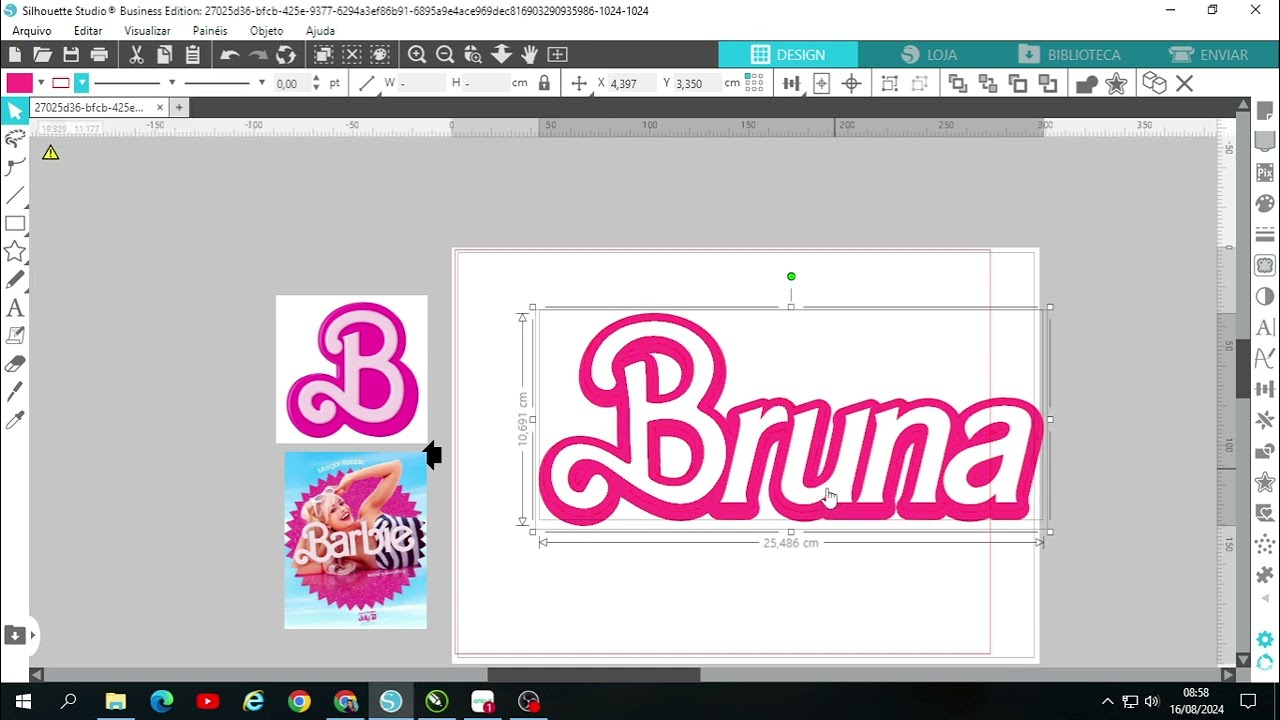The image size is (1280, 720).
Task: Go to the ENVIAR tab
Action: 1209,55
